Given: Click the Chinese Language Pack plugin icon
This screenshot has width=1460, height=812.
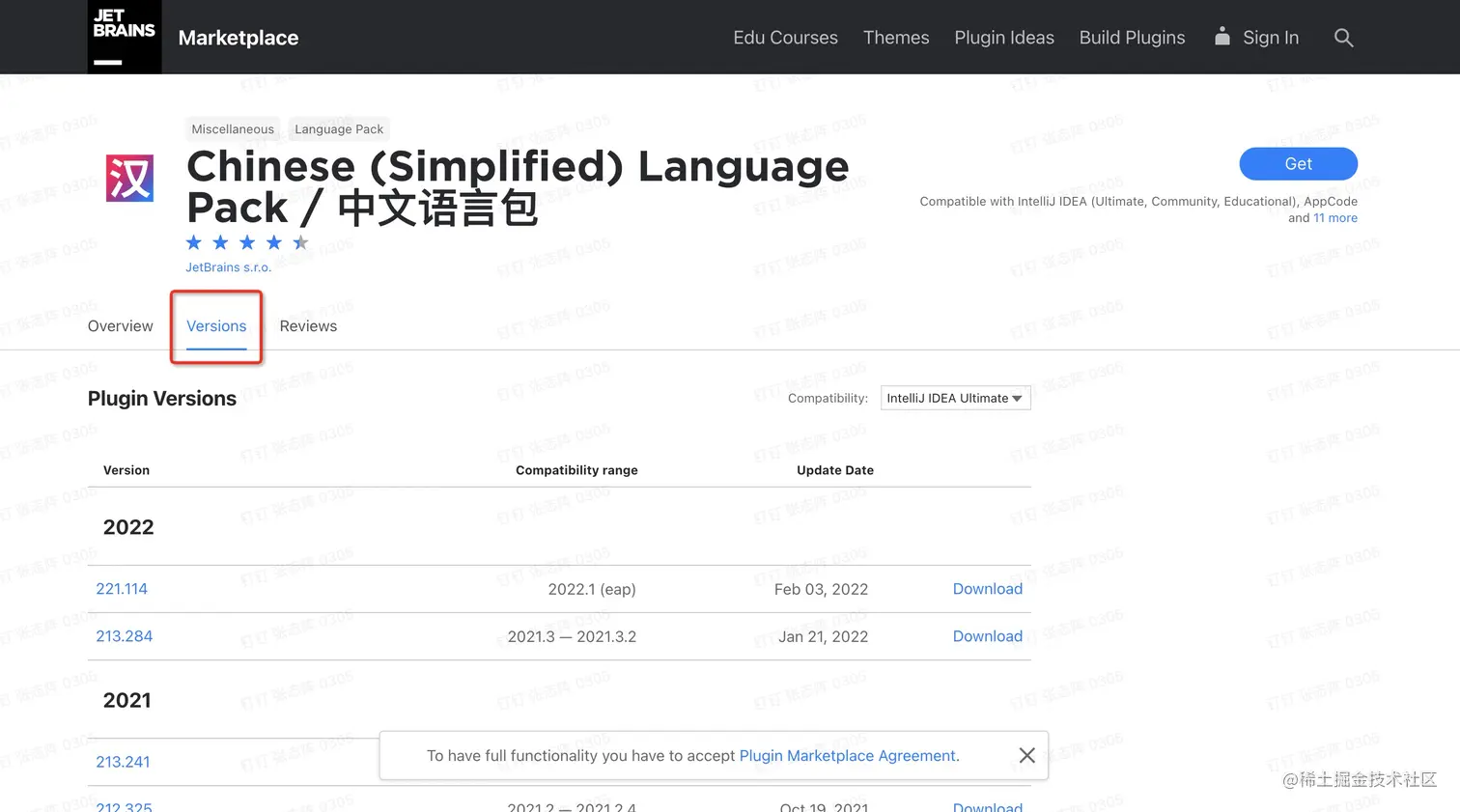Looking at the screenshot, I should 129,178.
